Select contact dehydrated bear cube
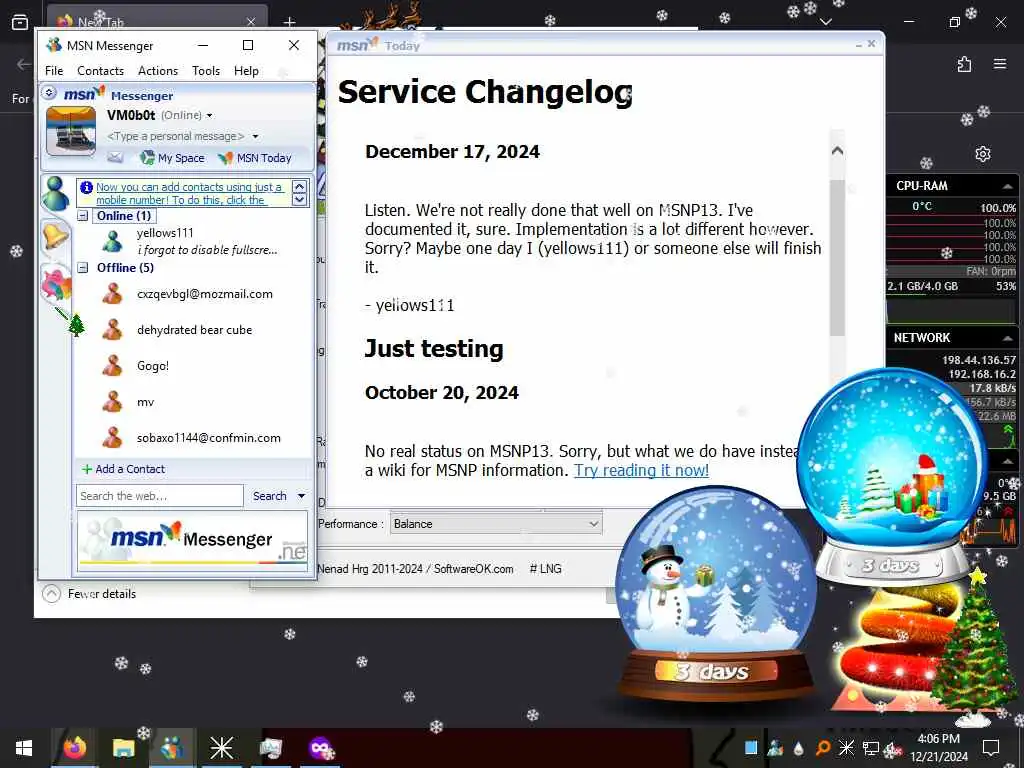Image resolution: width=1024 pixels, height=768 pixels. 194,330
